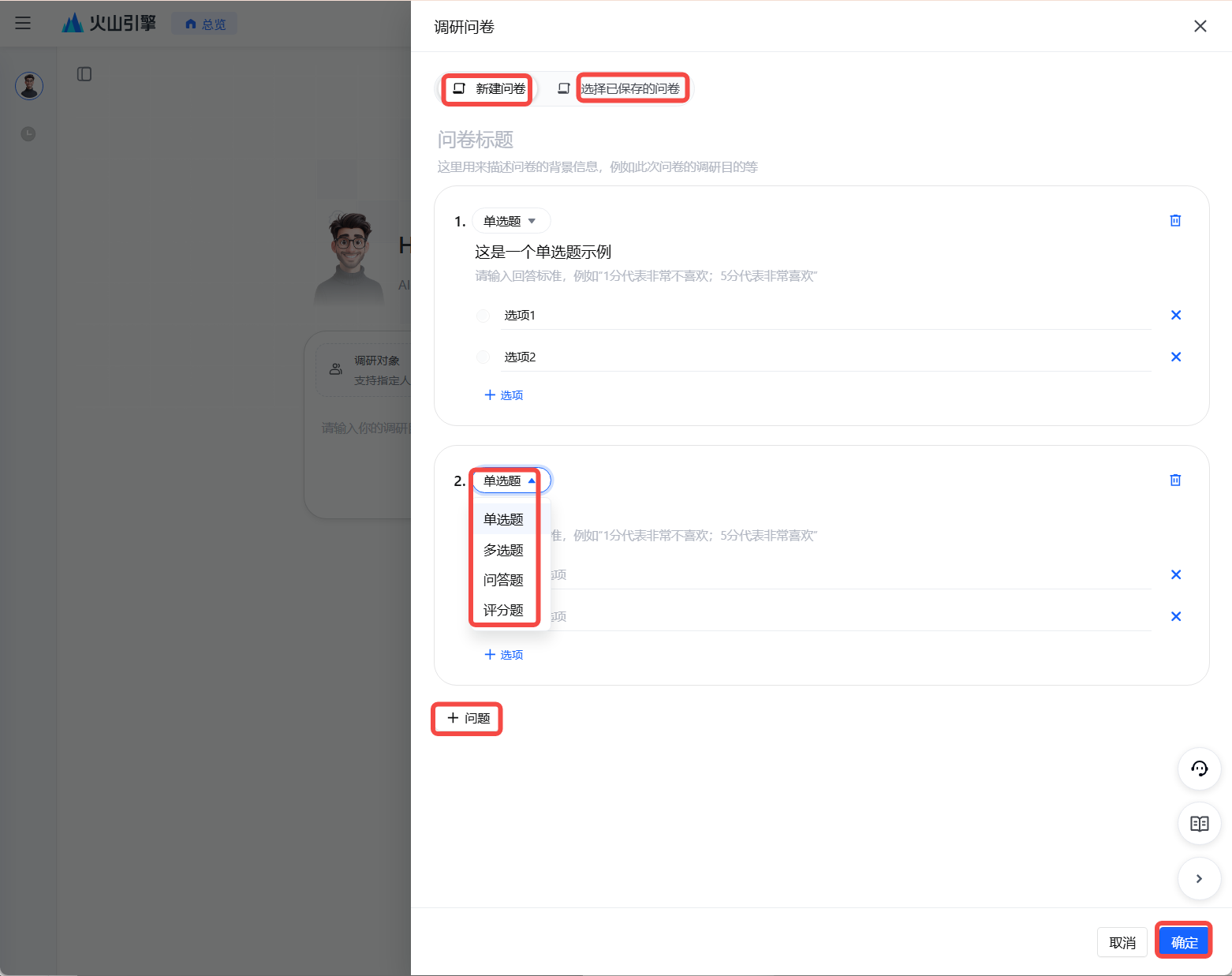Open the customer service headset button
Viewport: 1232px width, 976px height.
click(x=1199, y=768)
